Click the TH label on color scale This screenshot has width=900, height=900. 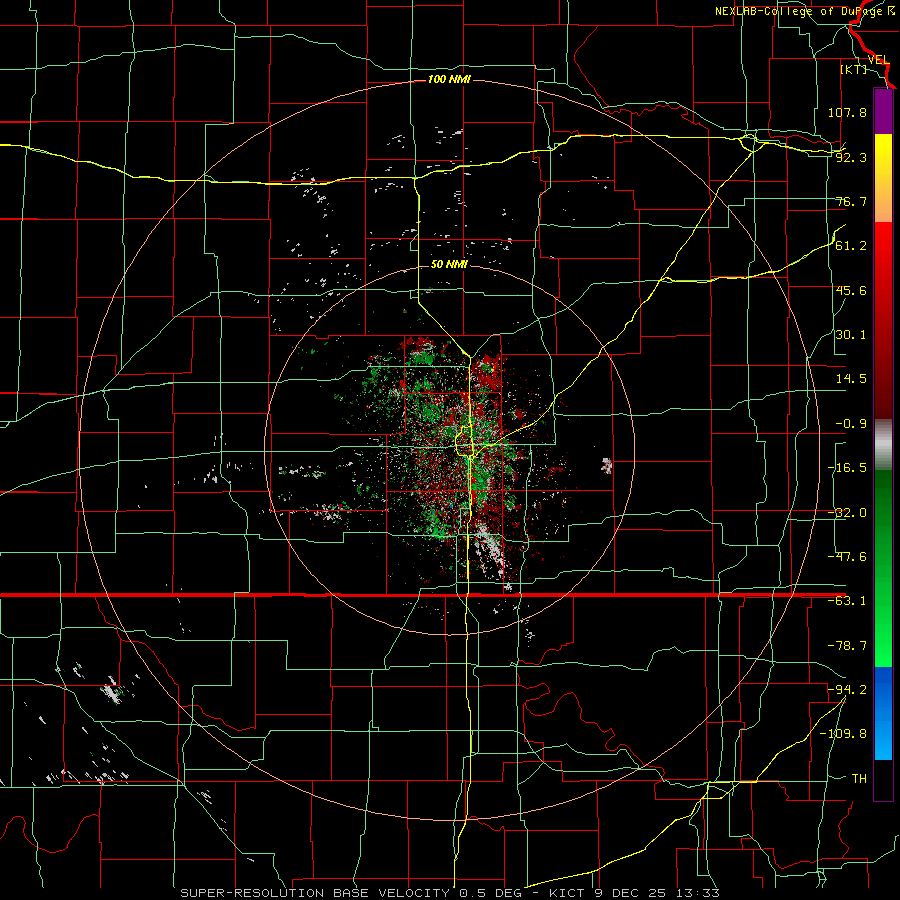(x=859, y=778)
